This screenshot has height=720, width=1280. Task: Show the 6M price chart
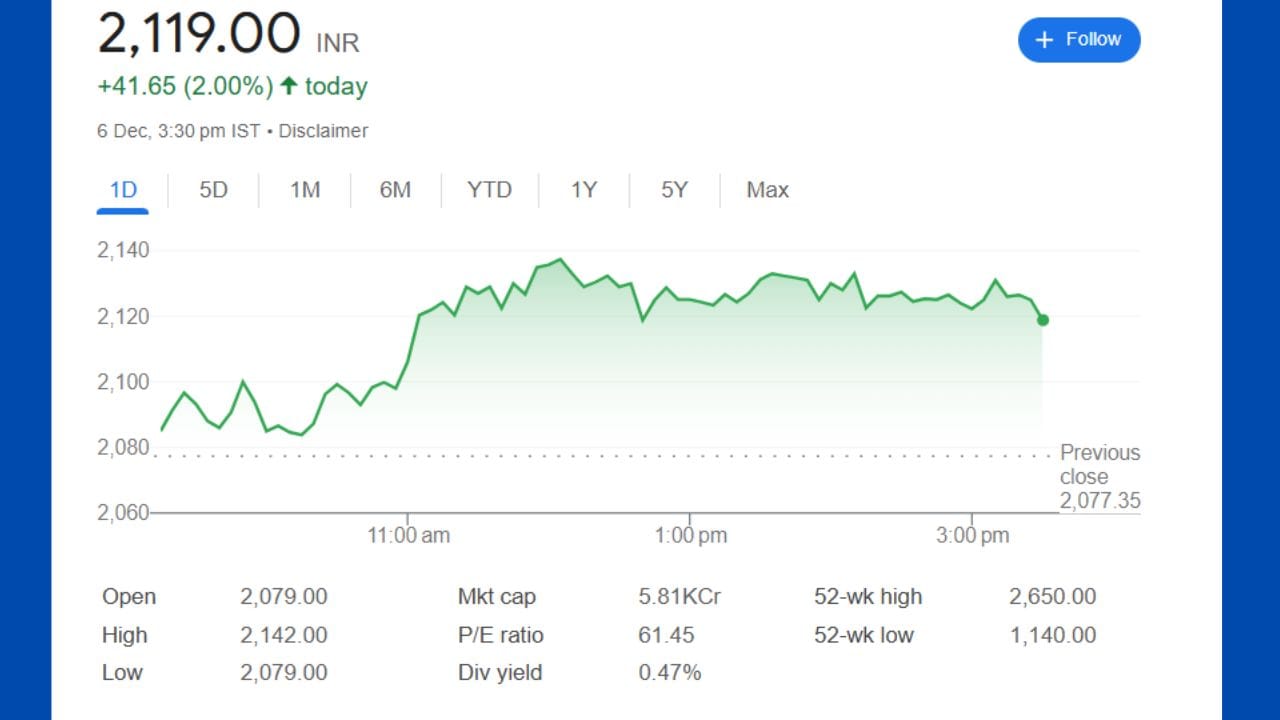(395, 190)
